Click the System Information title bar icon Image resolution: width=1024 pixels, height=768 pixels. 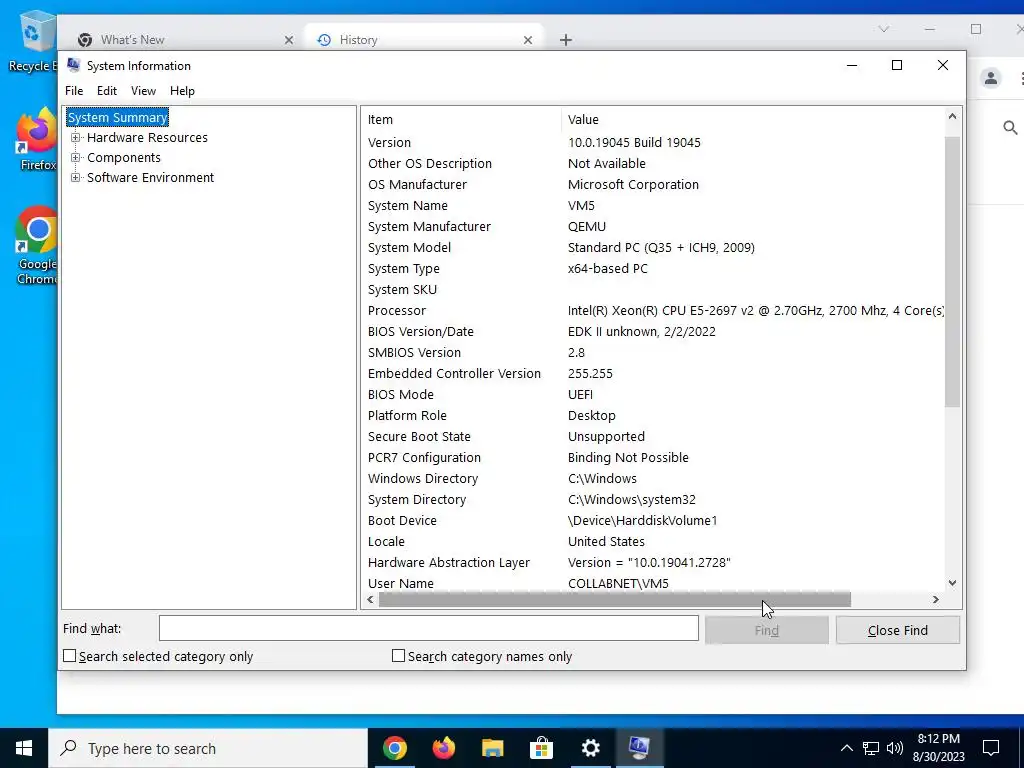(x=74, y=65)
